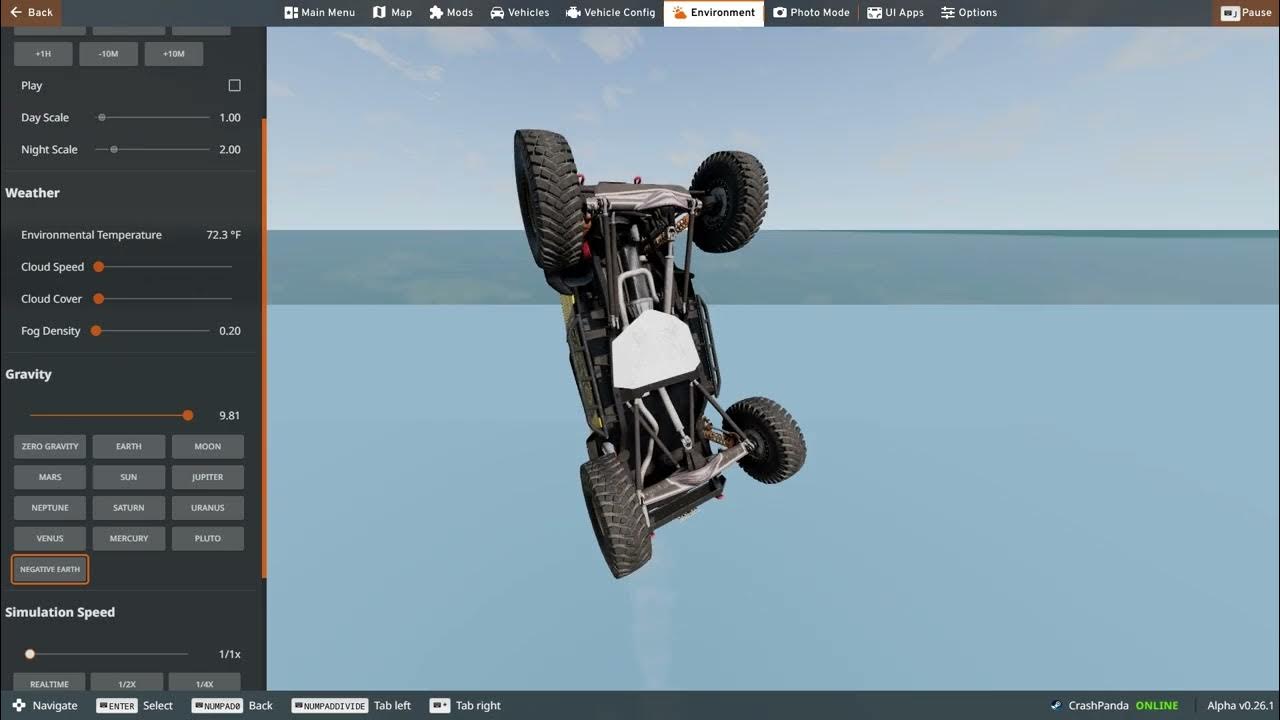Adjust the Day Scale slider

pyautogui.click(x=153, y=118)
